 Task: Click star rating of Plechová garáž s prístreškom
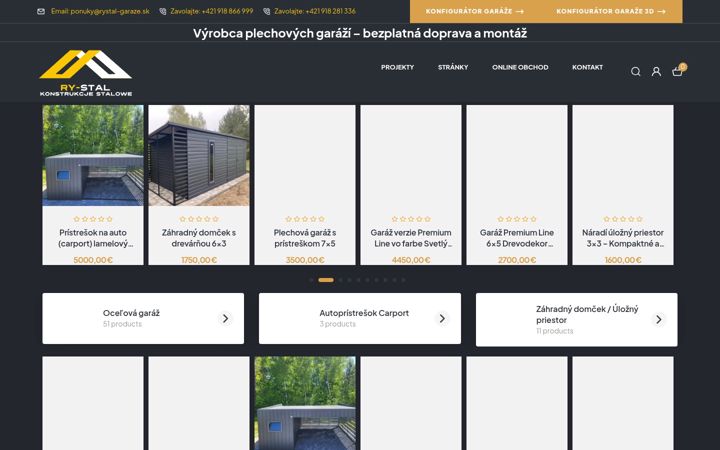tap(305, 219)
